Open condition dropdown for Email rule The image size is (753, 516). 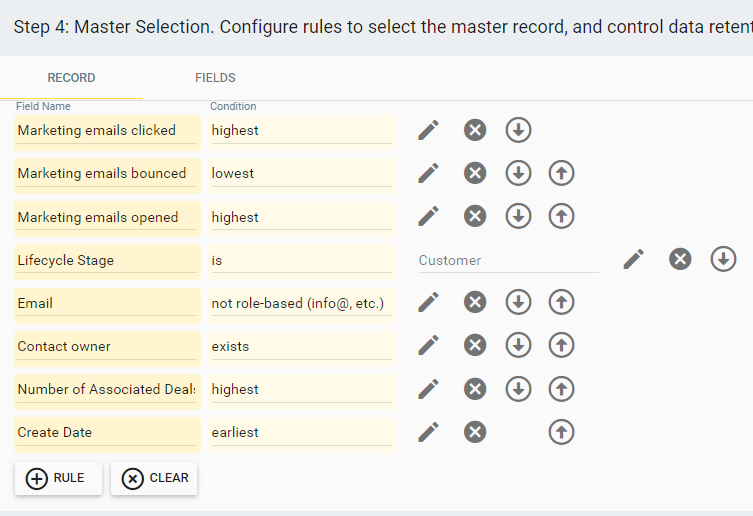click(300, 303)
